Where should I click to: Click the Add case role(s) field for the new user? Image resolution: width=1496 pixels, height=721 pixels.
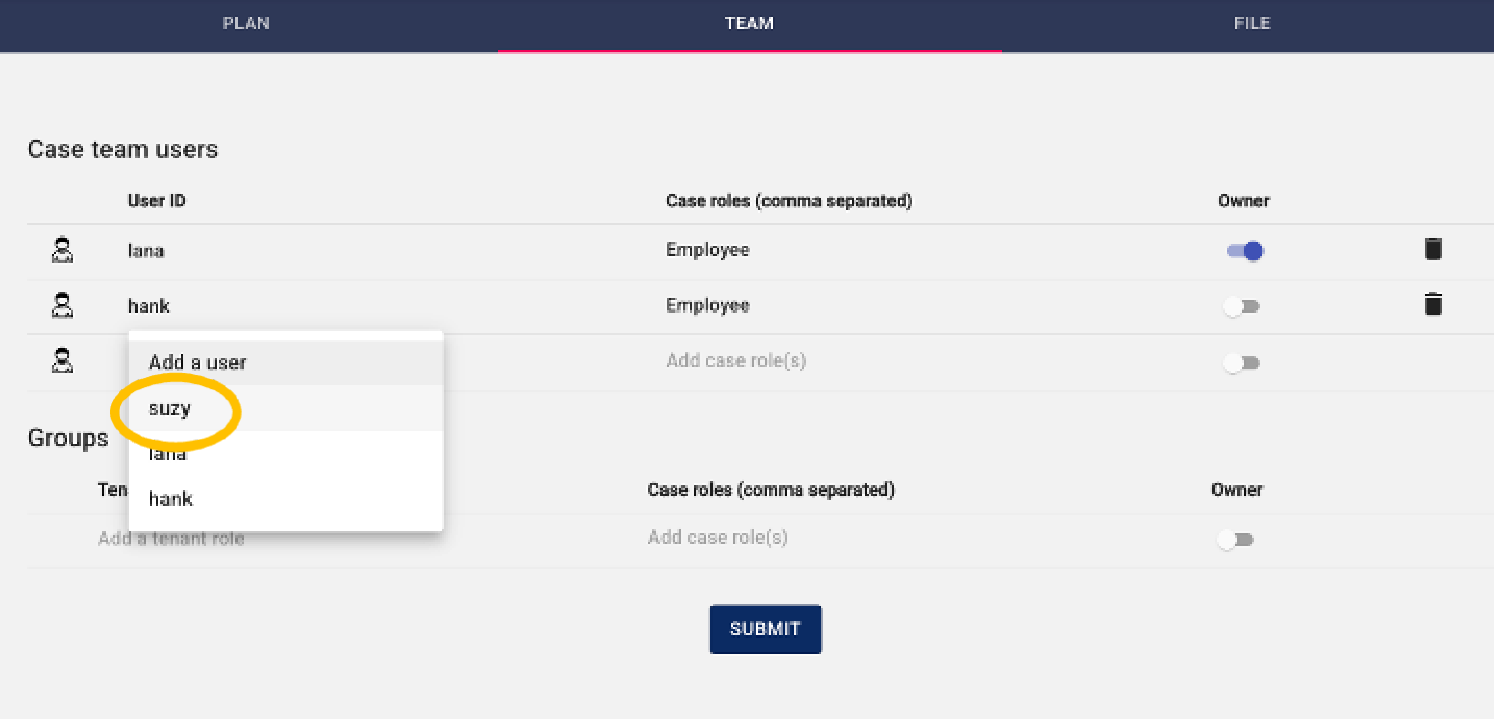[736, 360]
